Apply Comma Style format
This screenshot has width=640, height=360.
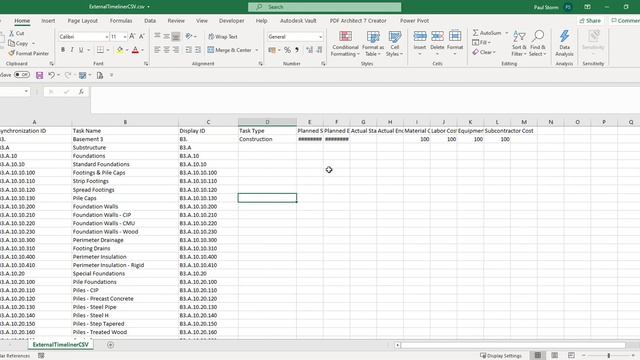[x=297, y=50]
